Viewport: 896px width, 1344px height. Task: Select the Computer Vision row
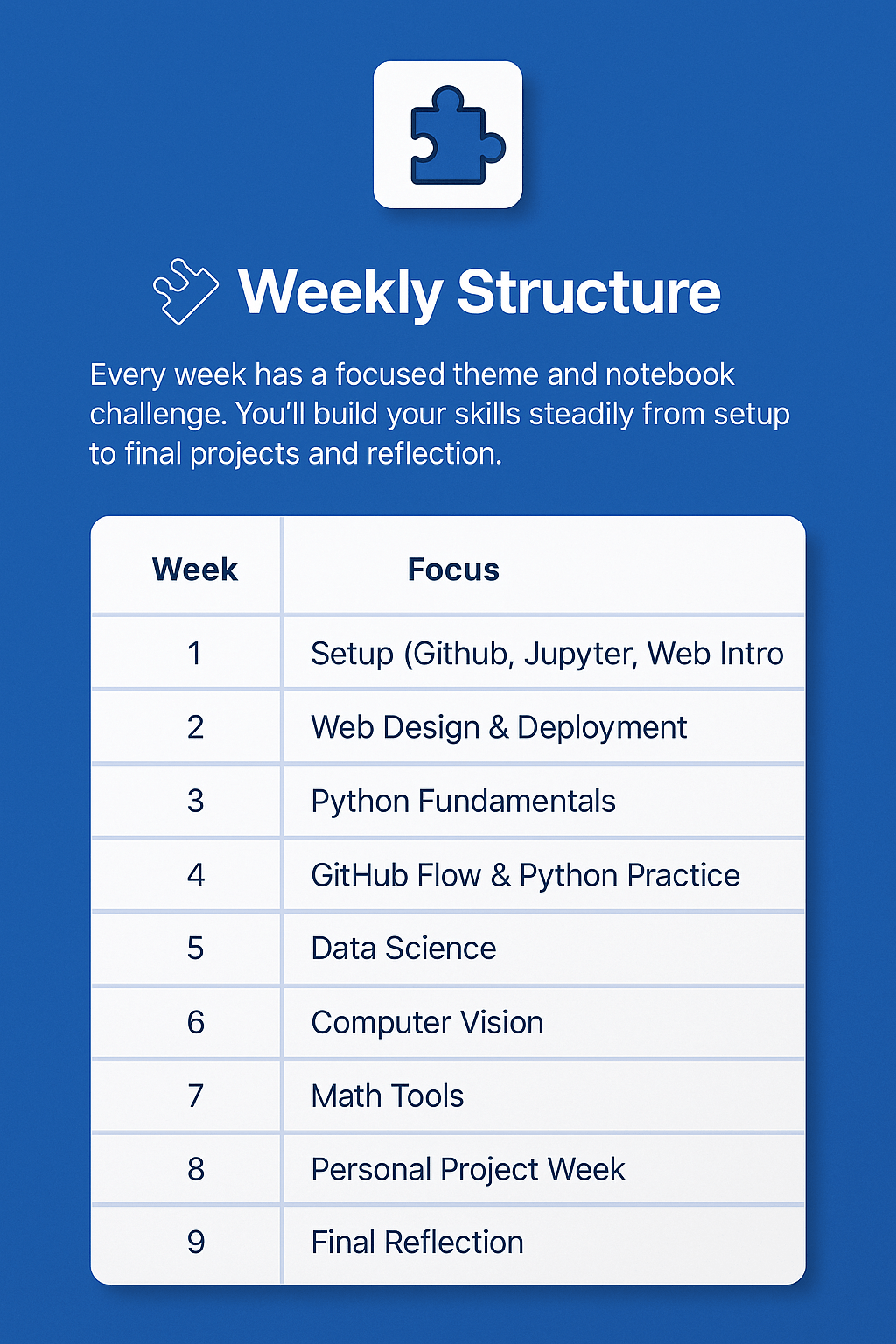point(427,1022)
